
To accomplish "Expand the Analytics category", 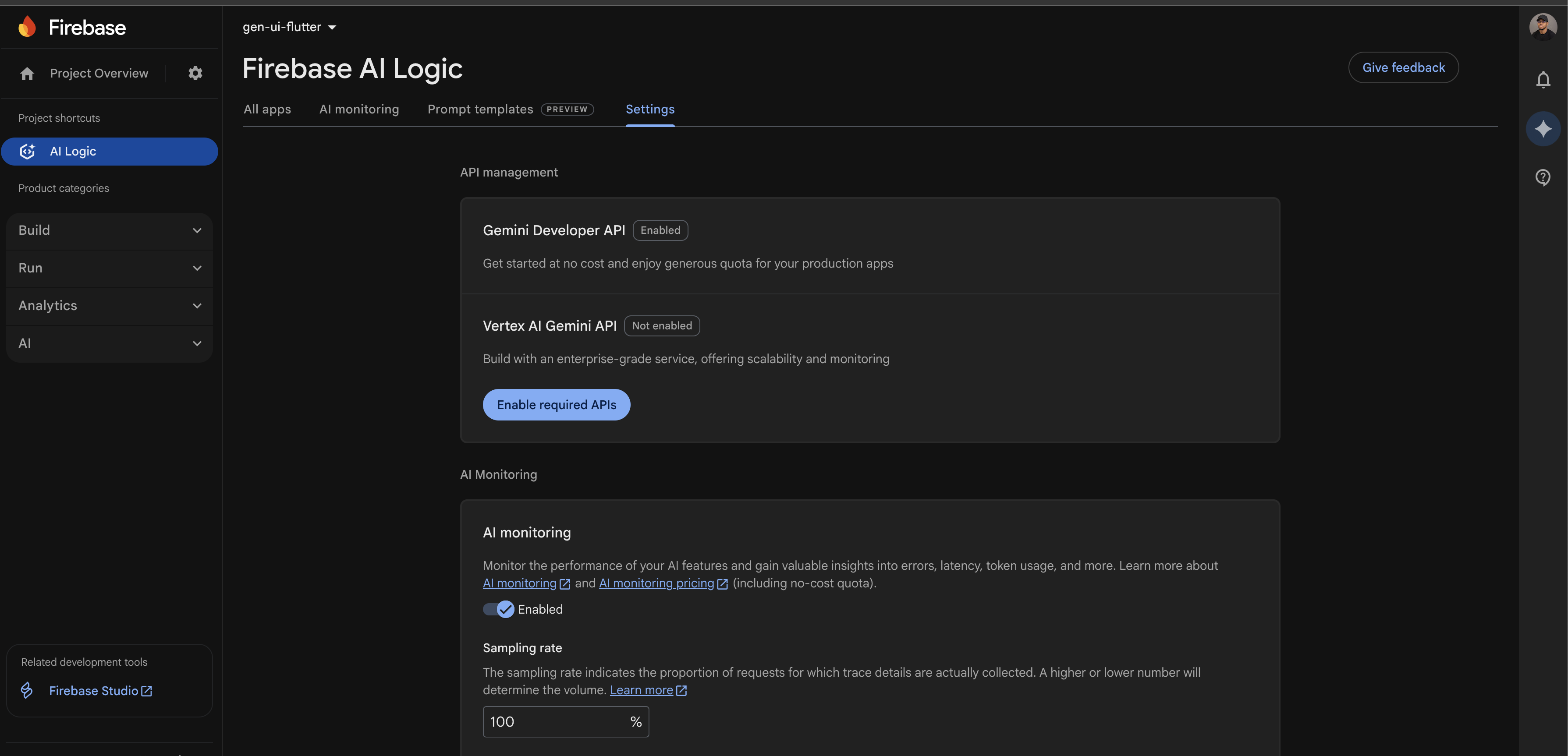I will pos(110,306).
